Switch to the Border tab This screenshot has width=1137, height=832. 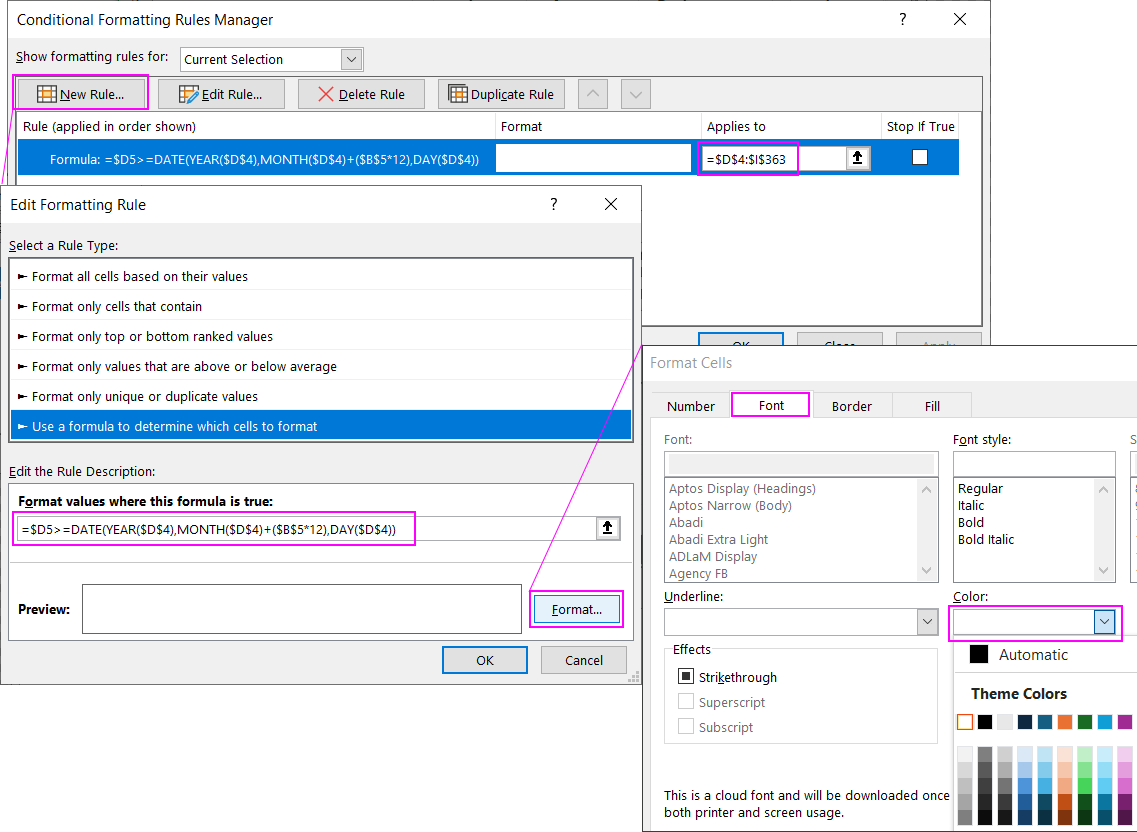(x=851, y=406)
